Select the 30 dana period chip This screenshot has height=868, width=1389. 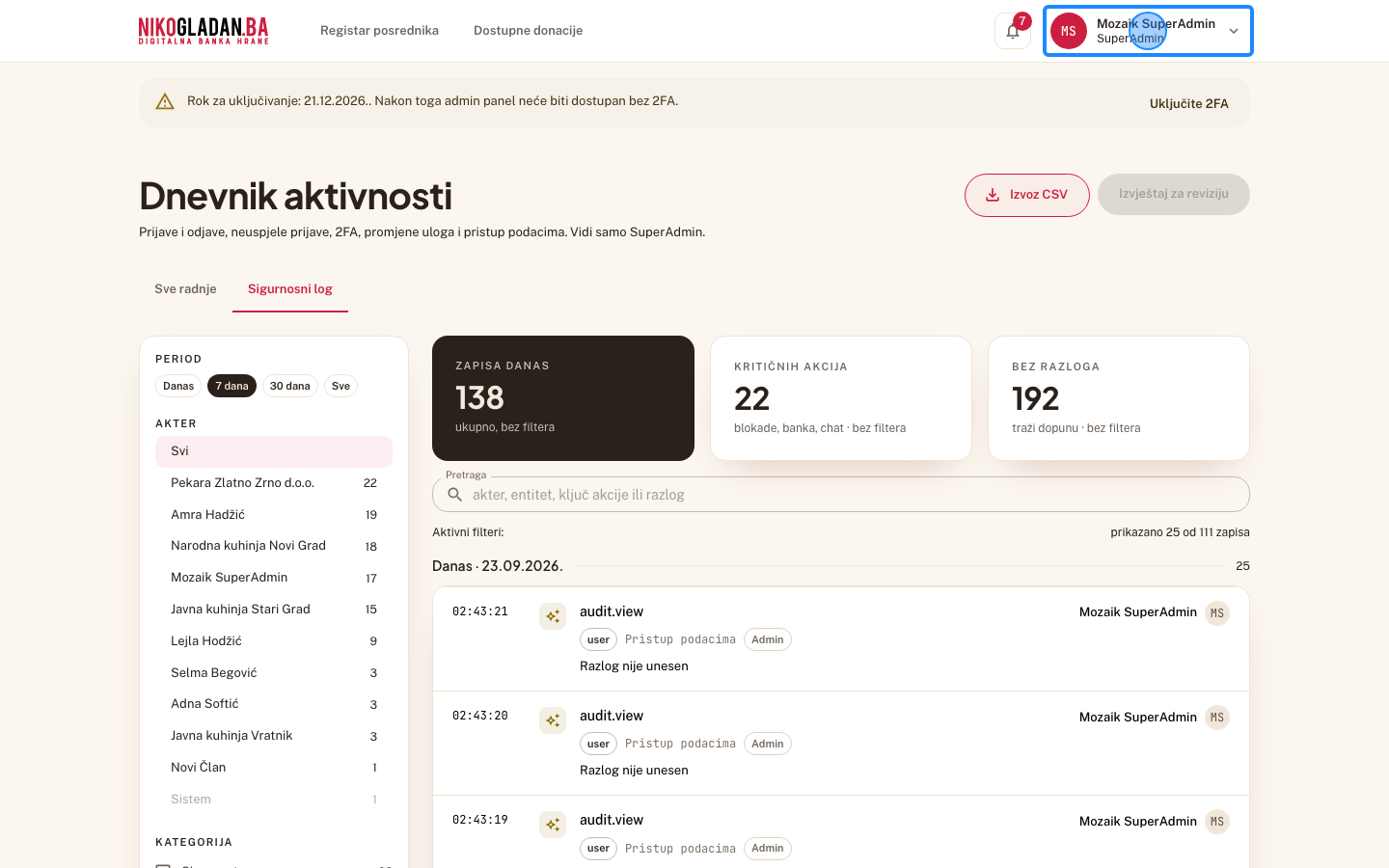tap(290, 386)
